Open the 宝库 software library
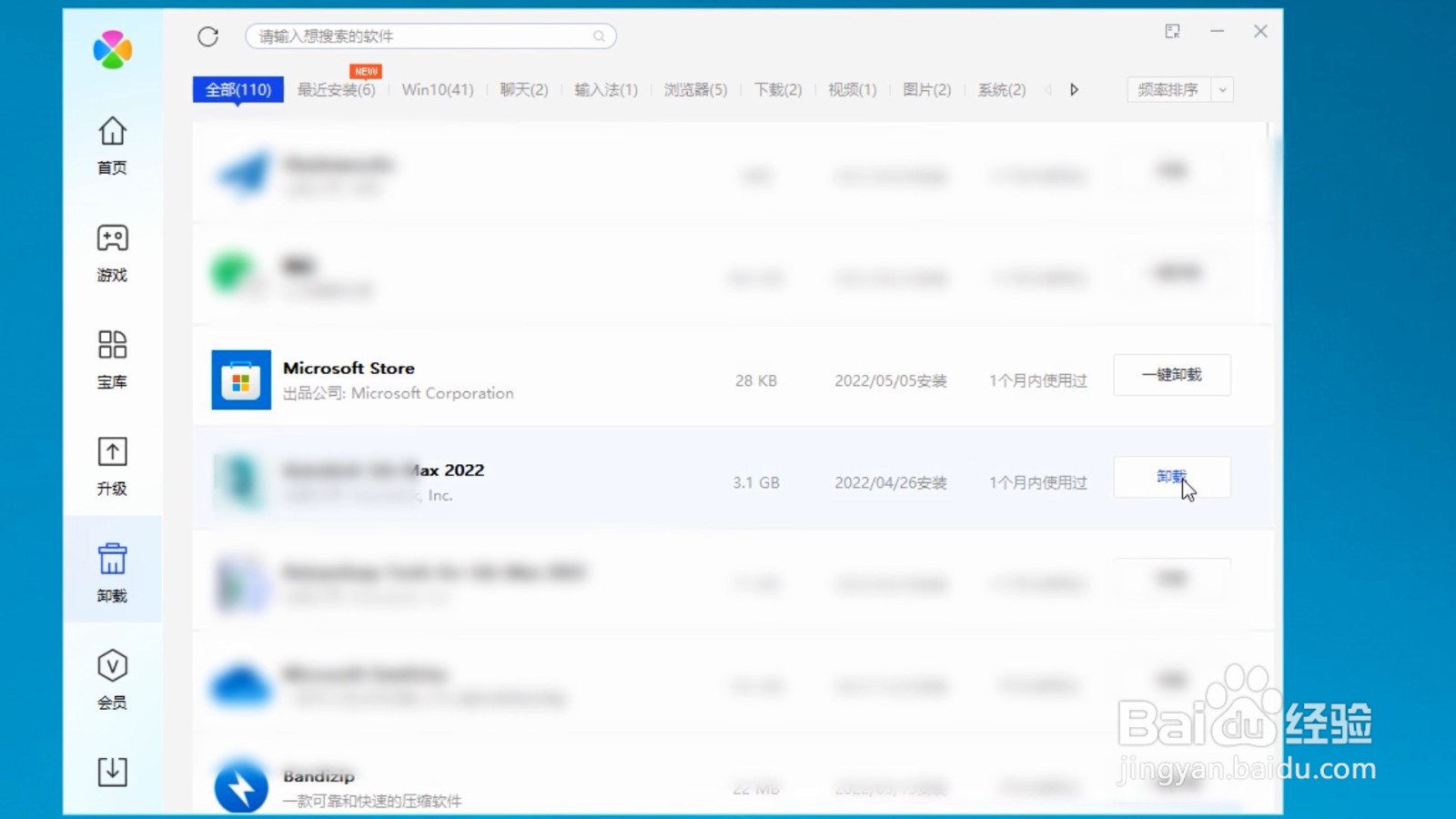Image resolution: width=1456 pixels, height=819 pixels. 112,359
